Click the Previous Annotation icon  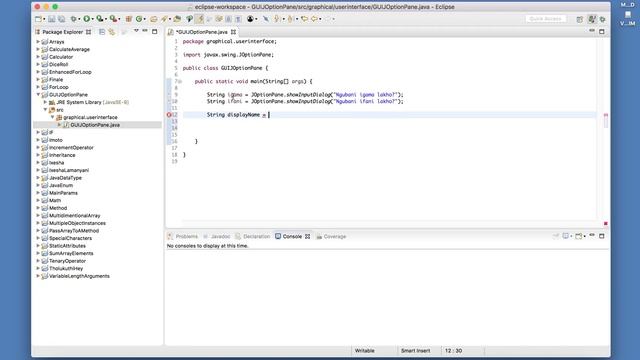point(290,19)
